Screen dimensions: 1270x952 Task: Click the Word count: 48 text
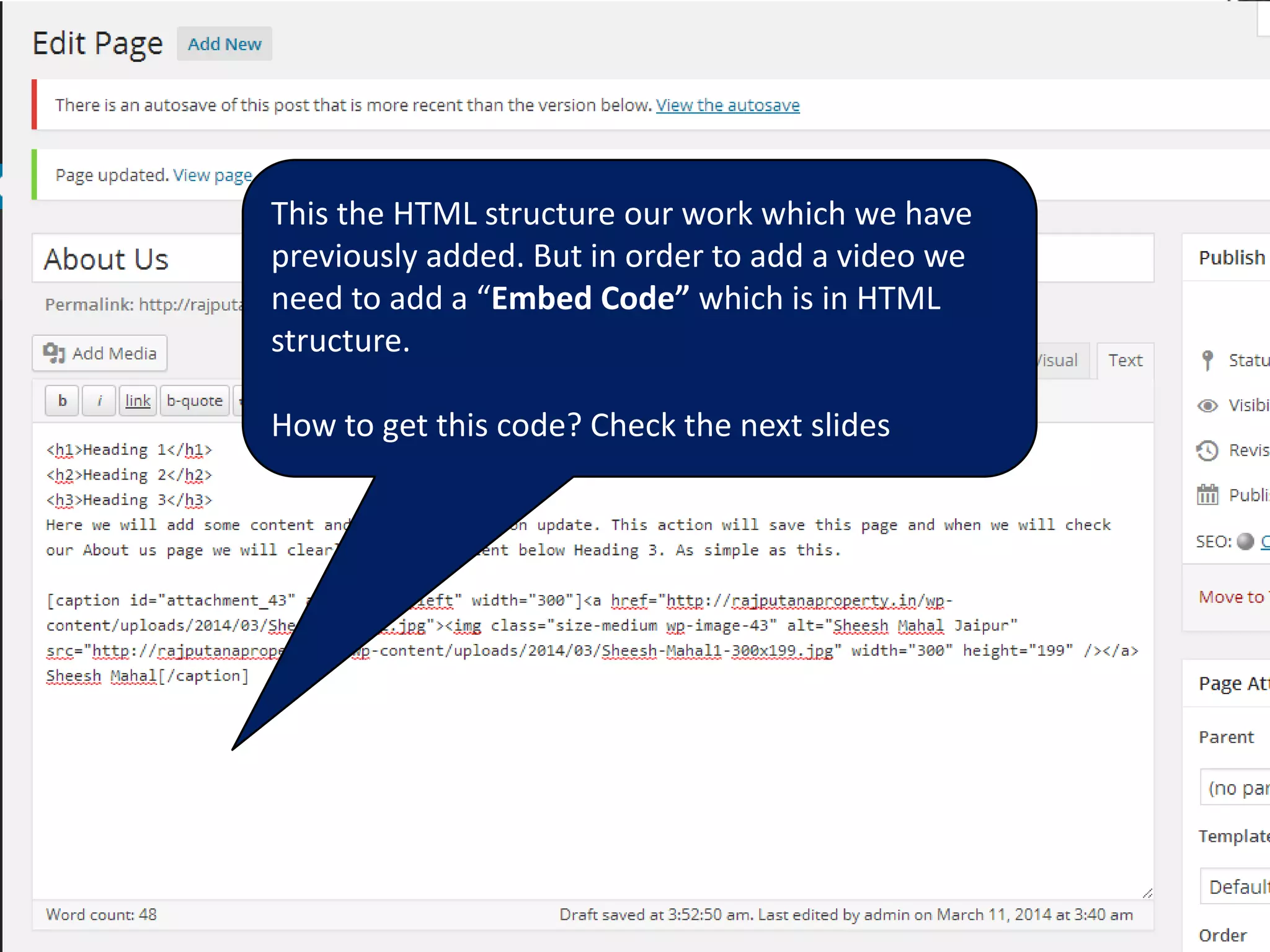coord(101,915)
